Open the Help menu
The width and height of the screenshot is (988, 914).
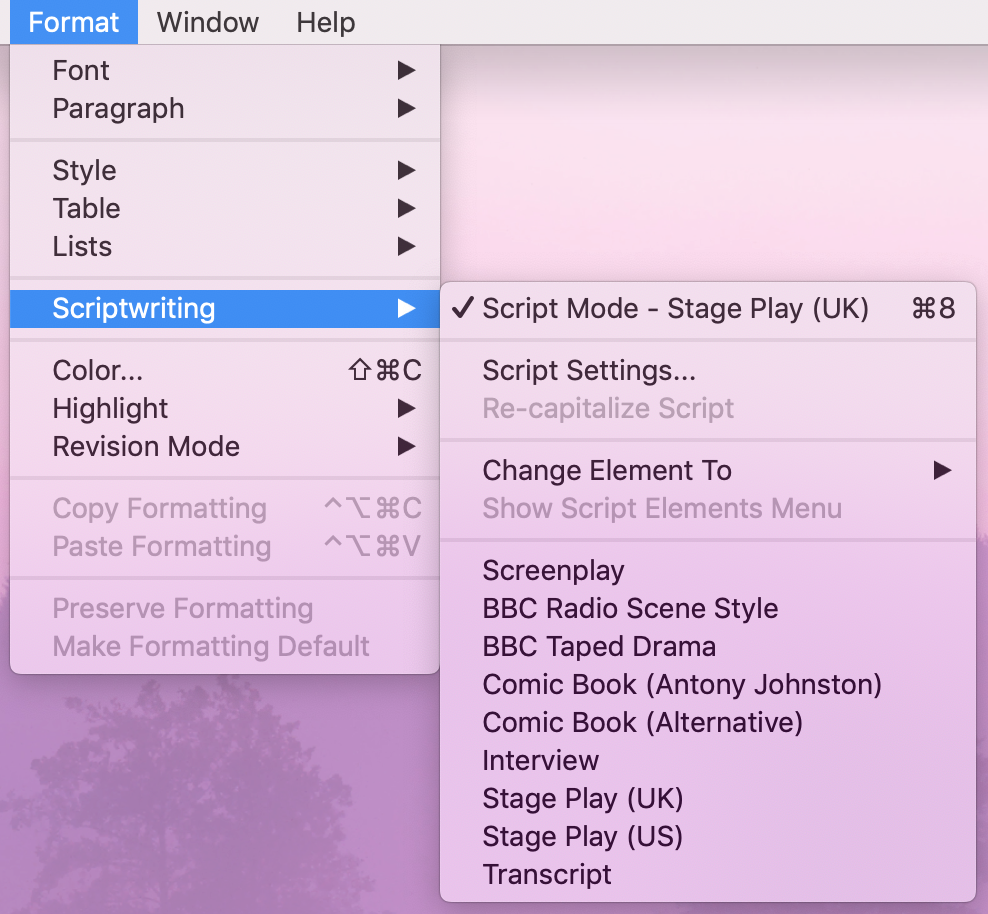[x=326, y=22]
